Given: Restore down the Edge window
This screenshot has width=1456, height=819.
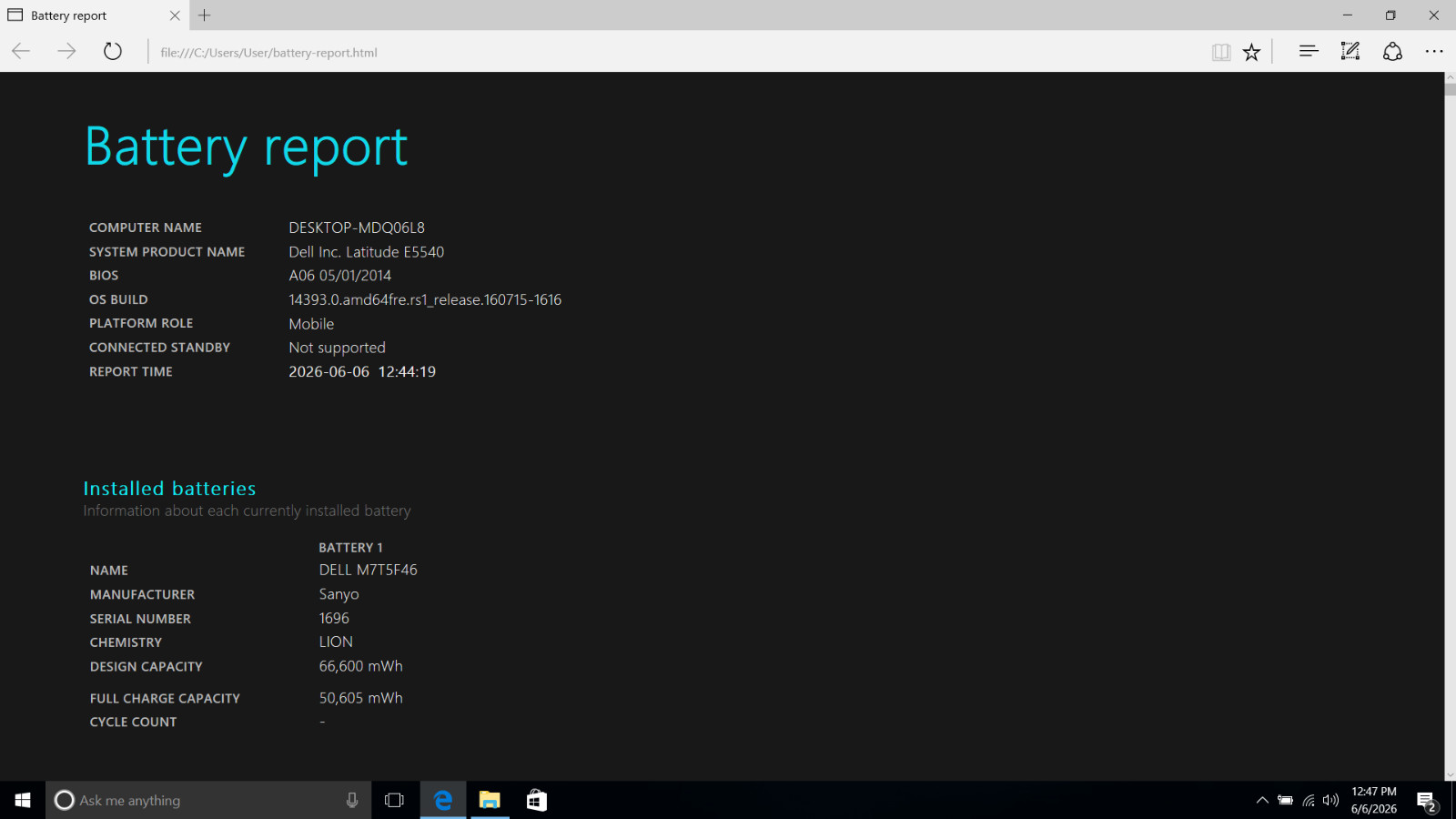Looking at the screenshot, I should click(1390, 15).
